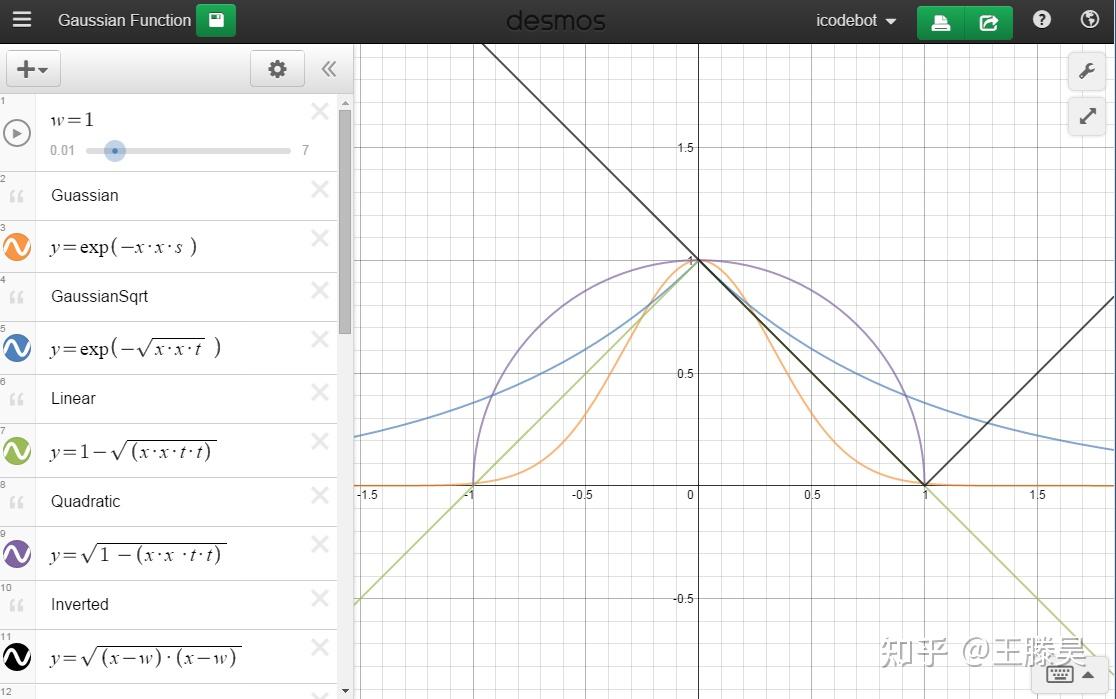Toggle visibility of black Inverted curve
Viewport: 1116px width, 699px height.
[17, 657]
